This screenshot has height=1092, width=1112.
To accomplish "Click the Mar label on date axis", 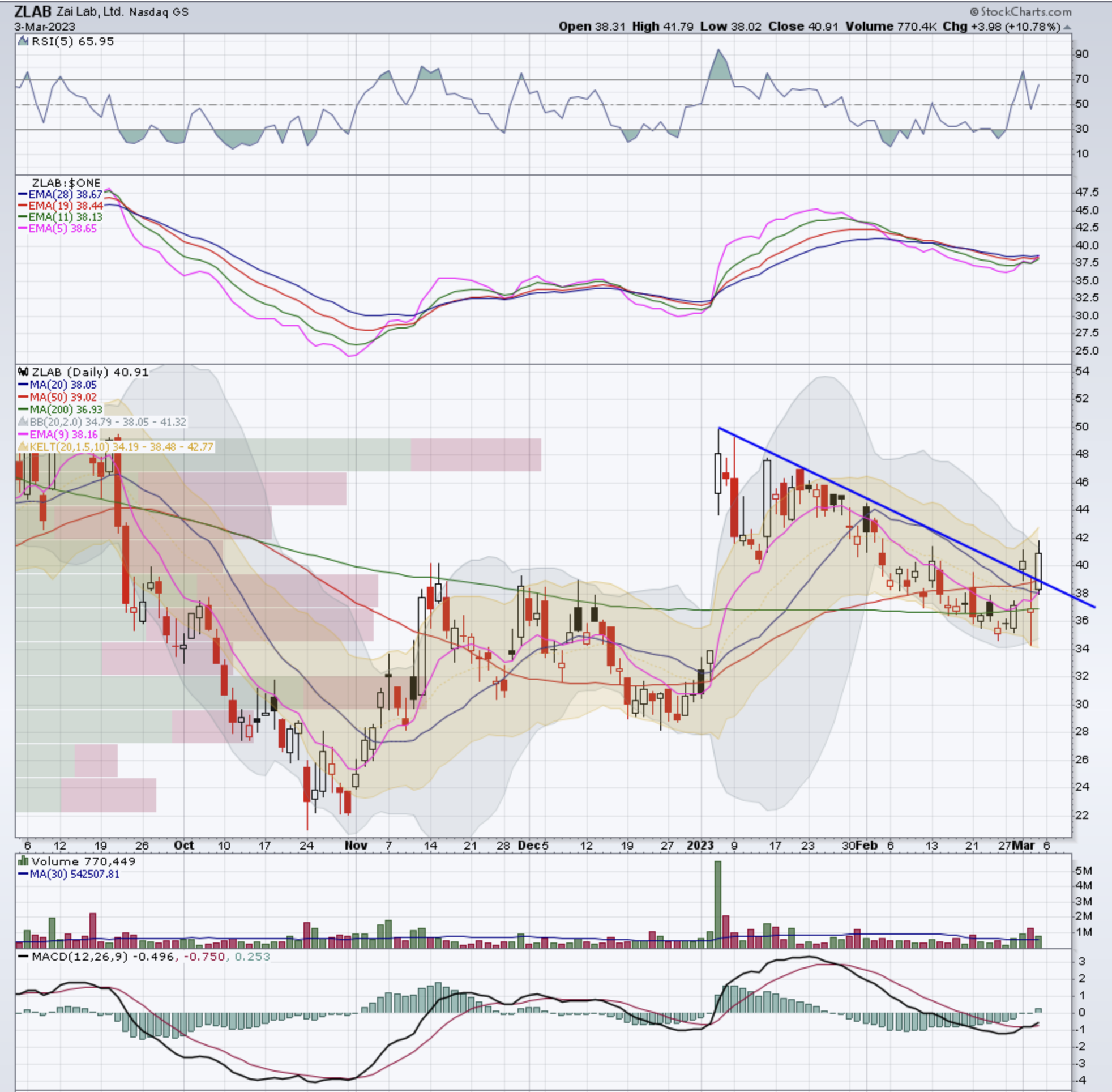I will click(1024, 845).
